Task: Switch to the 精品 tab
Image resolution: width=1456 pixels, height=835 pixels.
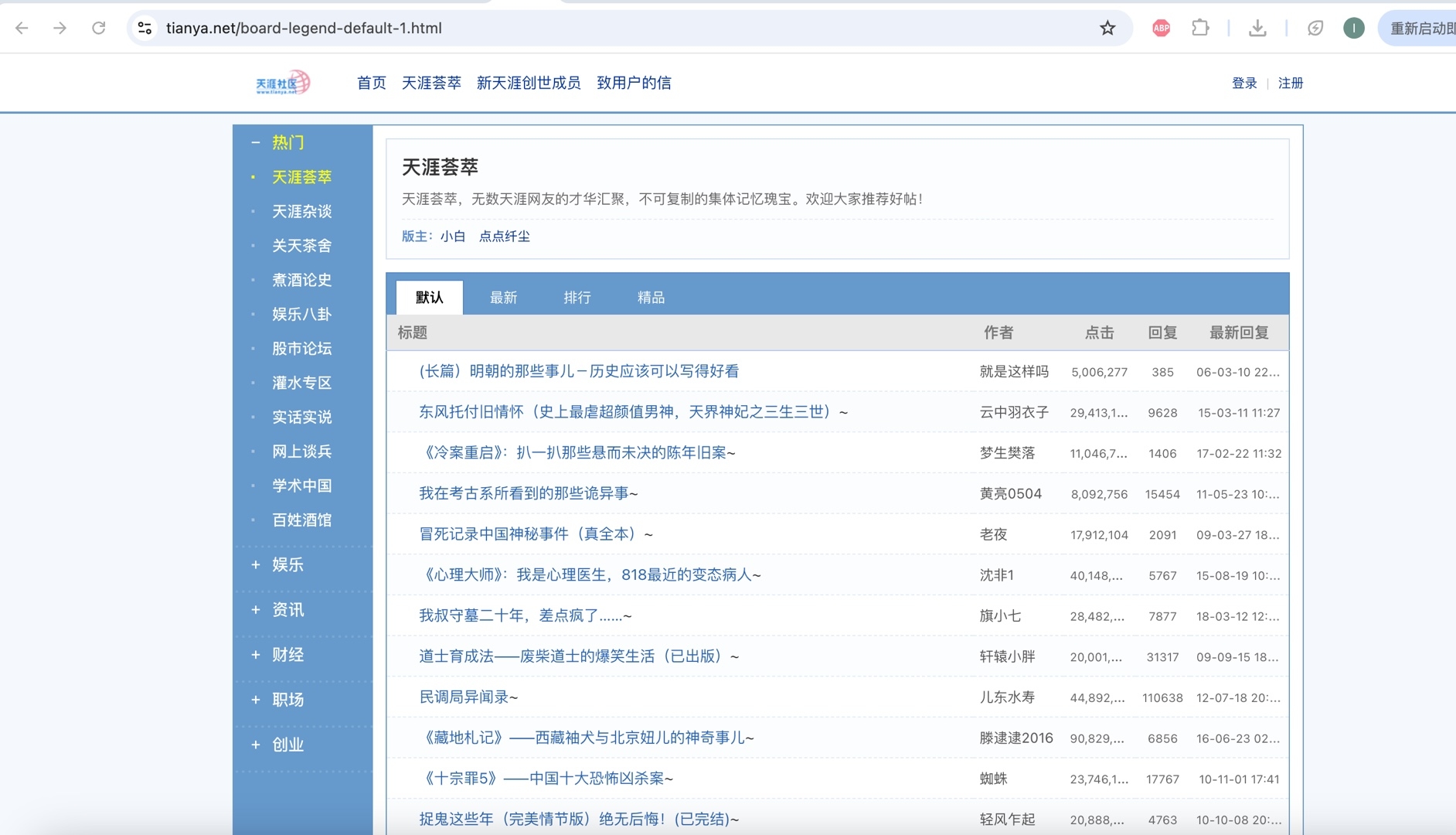Action: (651, 297)
